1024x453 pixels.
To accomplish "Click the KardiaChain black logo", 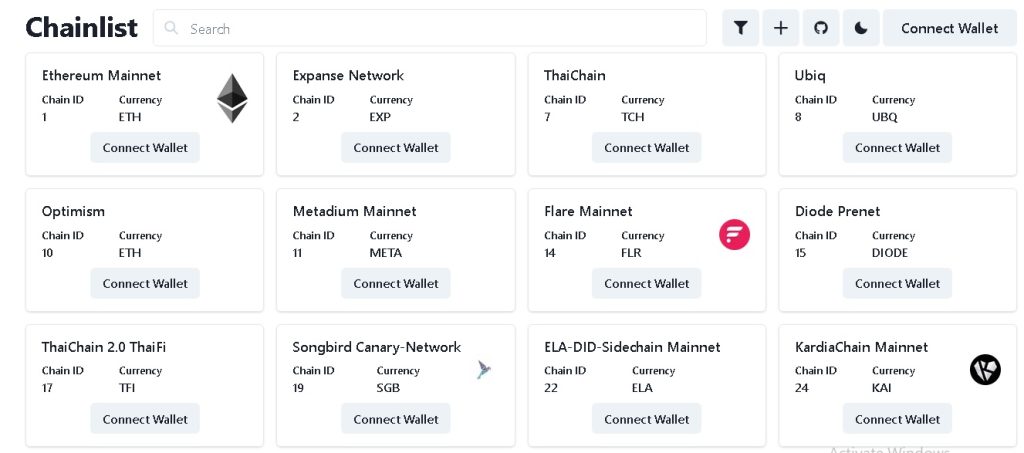I will pyautogui.click(x=985, y=370).
